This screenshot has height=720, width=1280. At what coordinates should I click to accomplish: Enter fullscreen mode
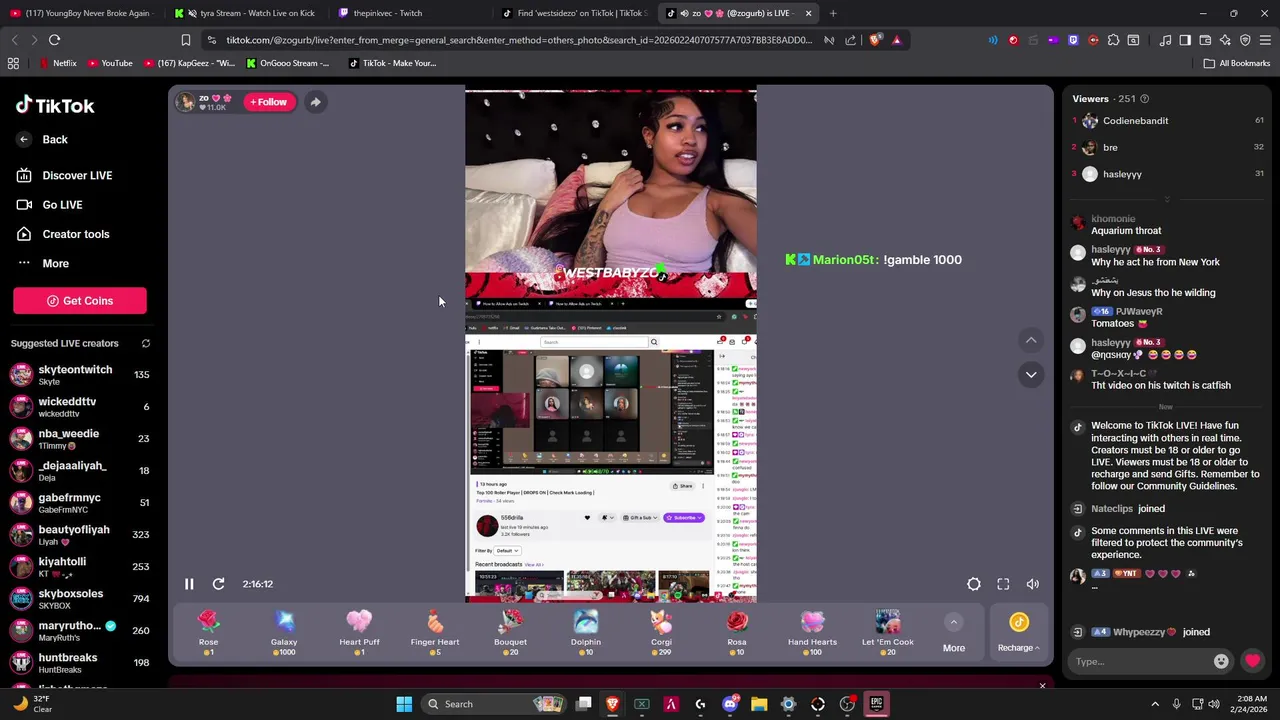point(1003,584)
